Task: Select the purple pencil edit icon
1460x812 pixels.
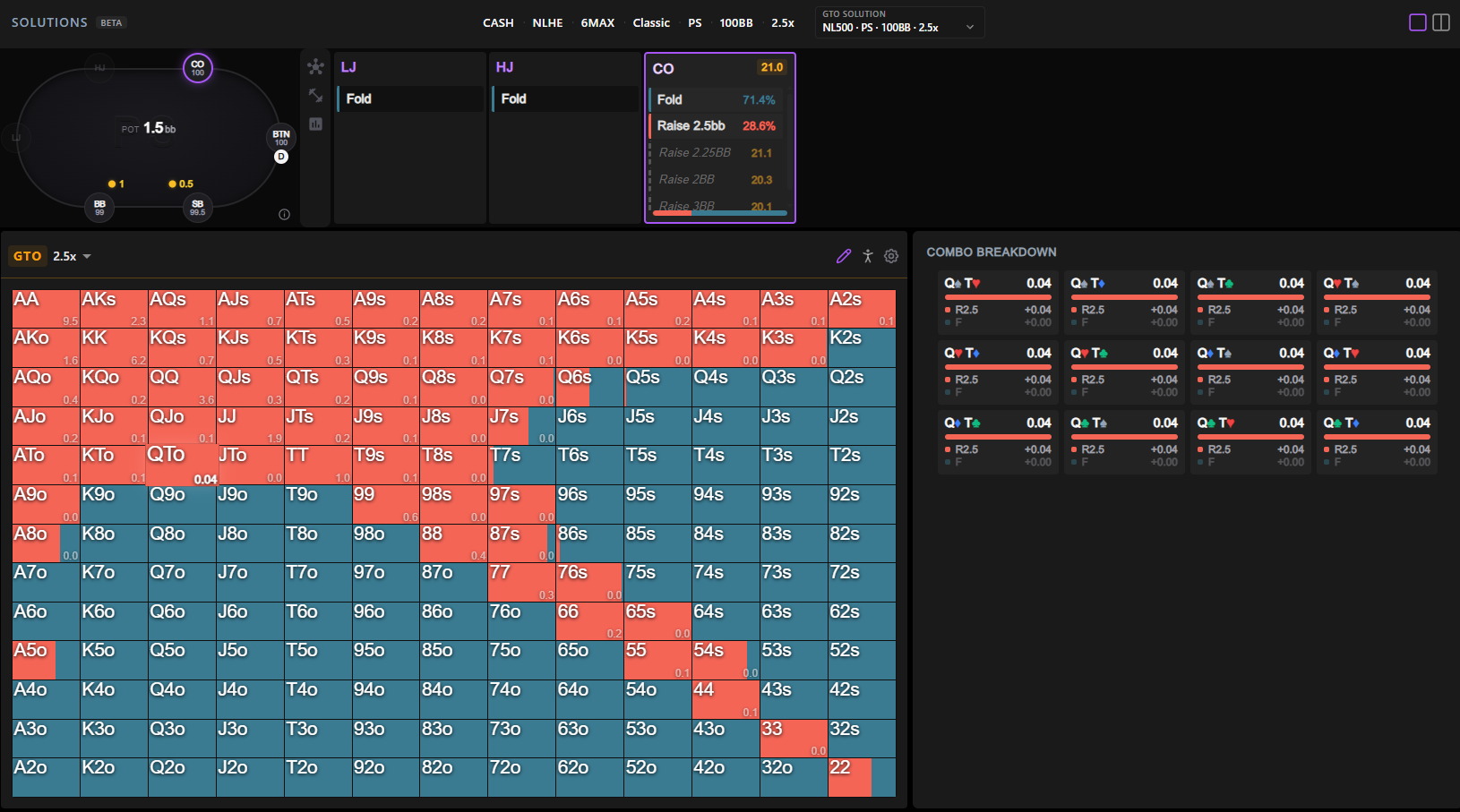Action: coord(843,256)
